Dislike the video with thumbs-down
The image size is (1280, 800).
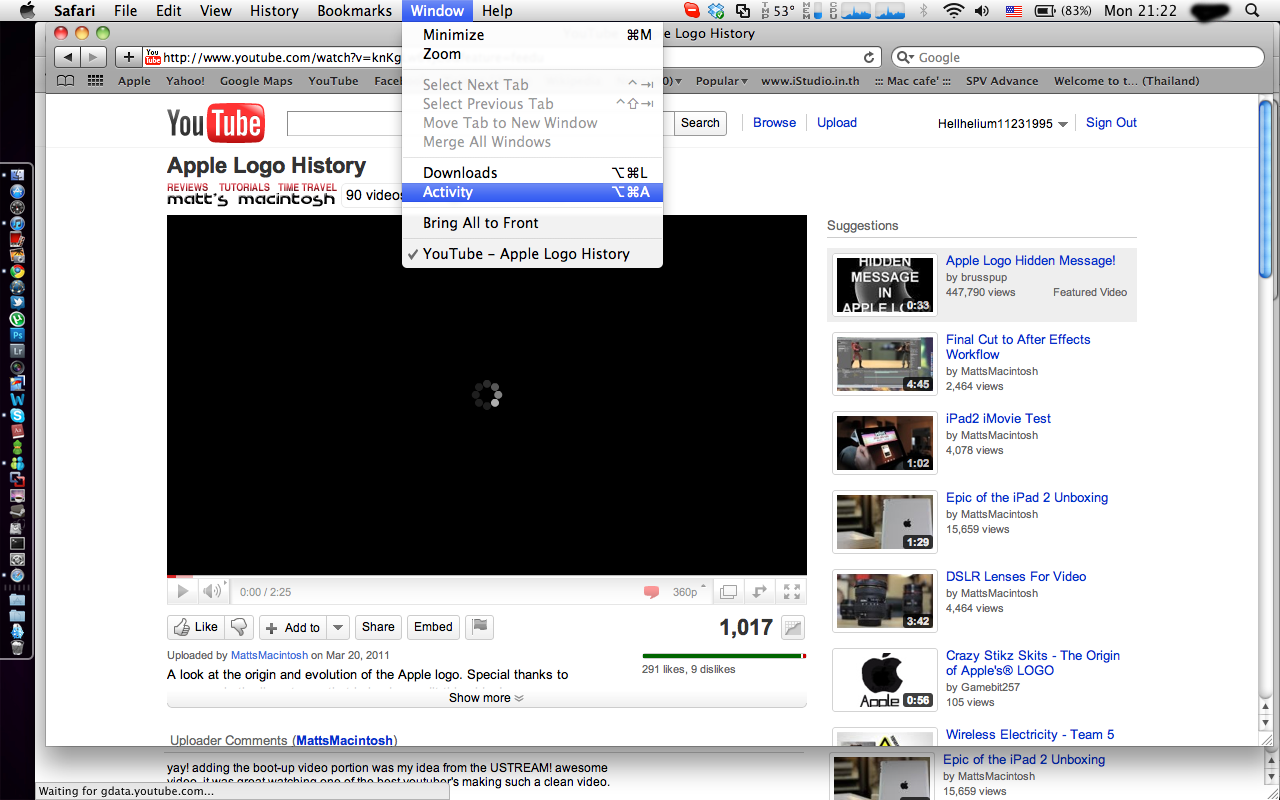click(238, 627)
